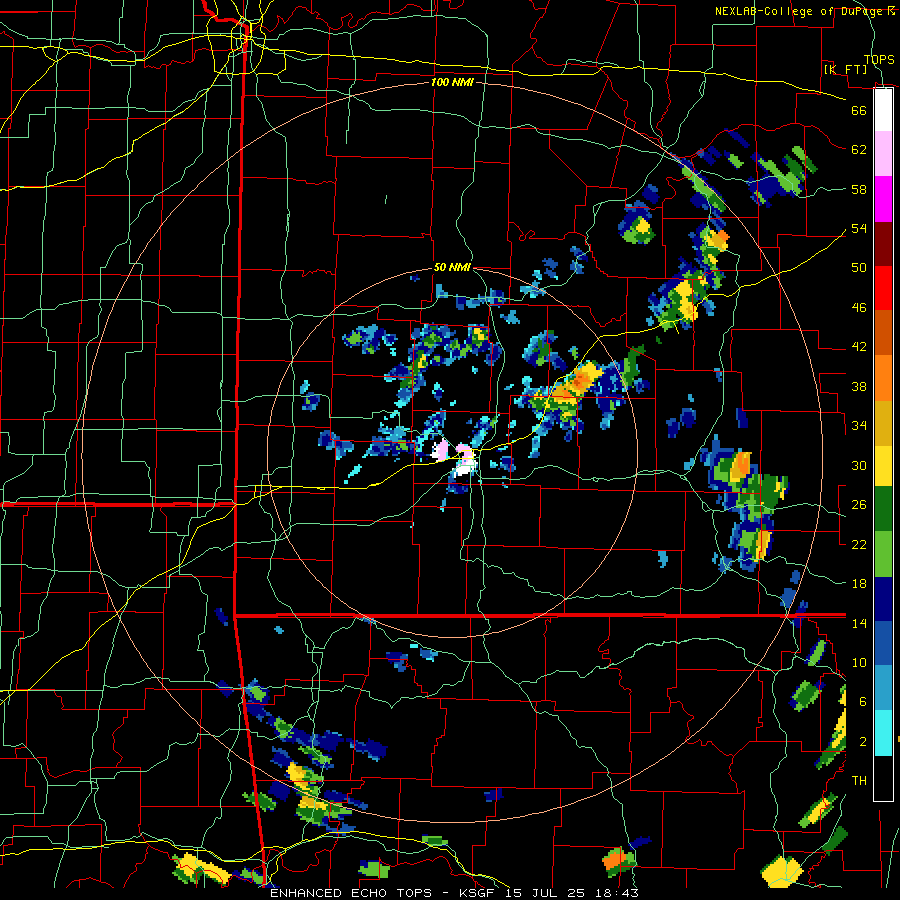Pick the cyan legend swatch near 2
The width and height of the screenshot is (900, 900).
pyautogui.click(x=883, y=733)
